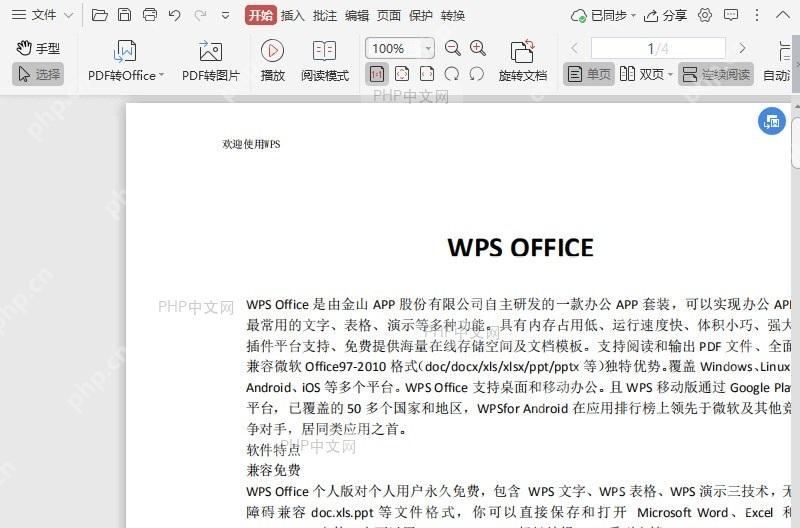Click the save disk icon

coord(124,15)
